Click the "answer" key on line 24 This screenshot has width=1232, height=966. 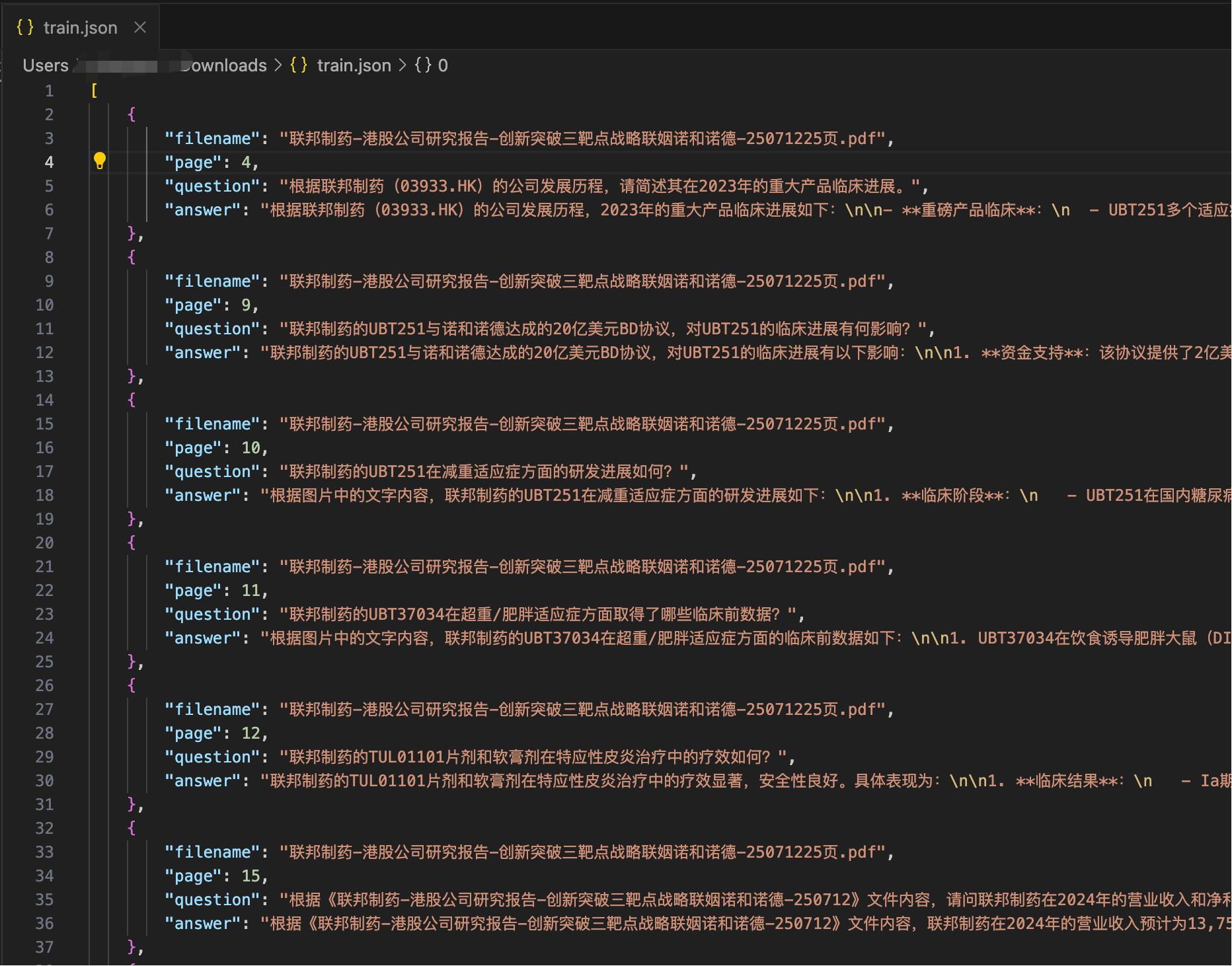[203, 638]
